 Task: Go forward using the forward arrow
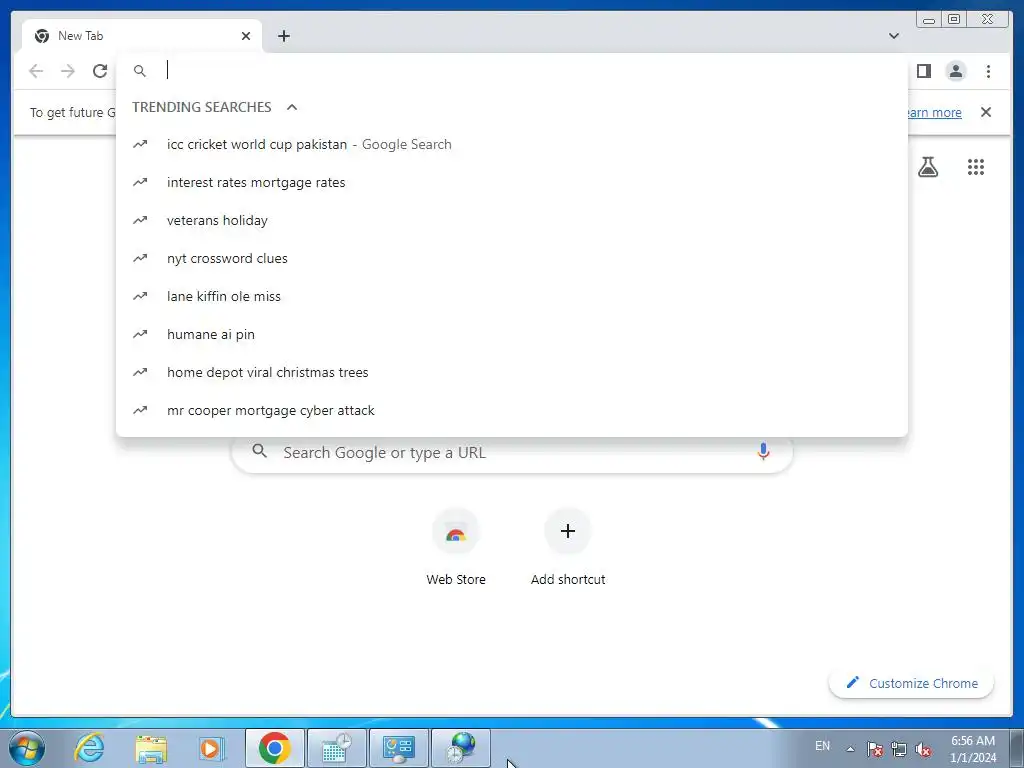coord(68,71)
